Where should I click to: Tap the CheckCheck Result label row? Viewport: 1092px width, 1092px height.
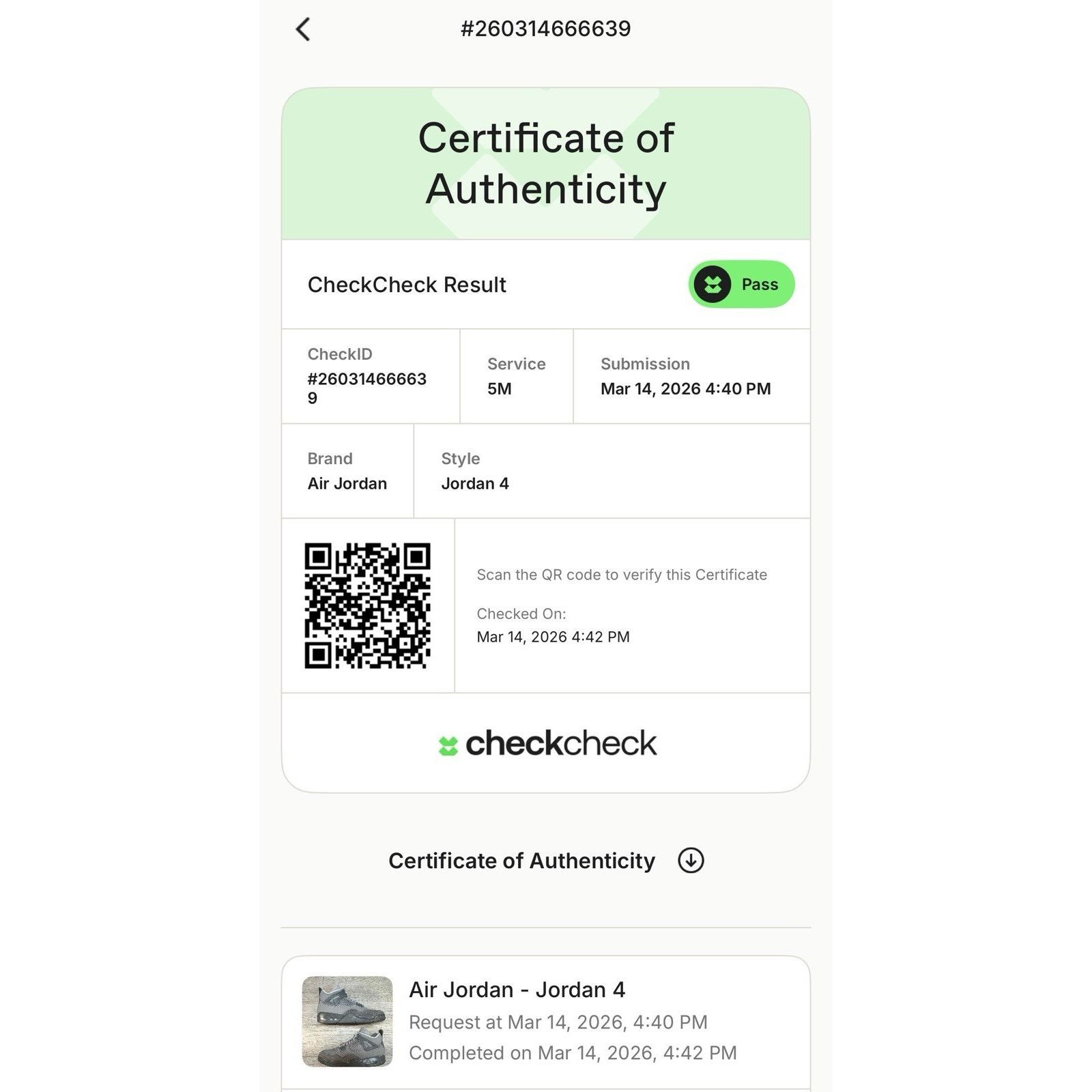[x=546, y=284]
